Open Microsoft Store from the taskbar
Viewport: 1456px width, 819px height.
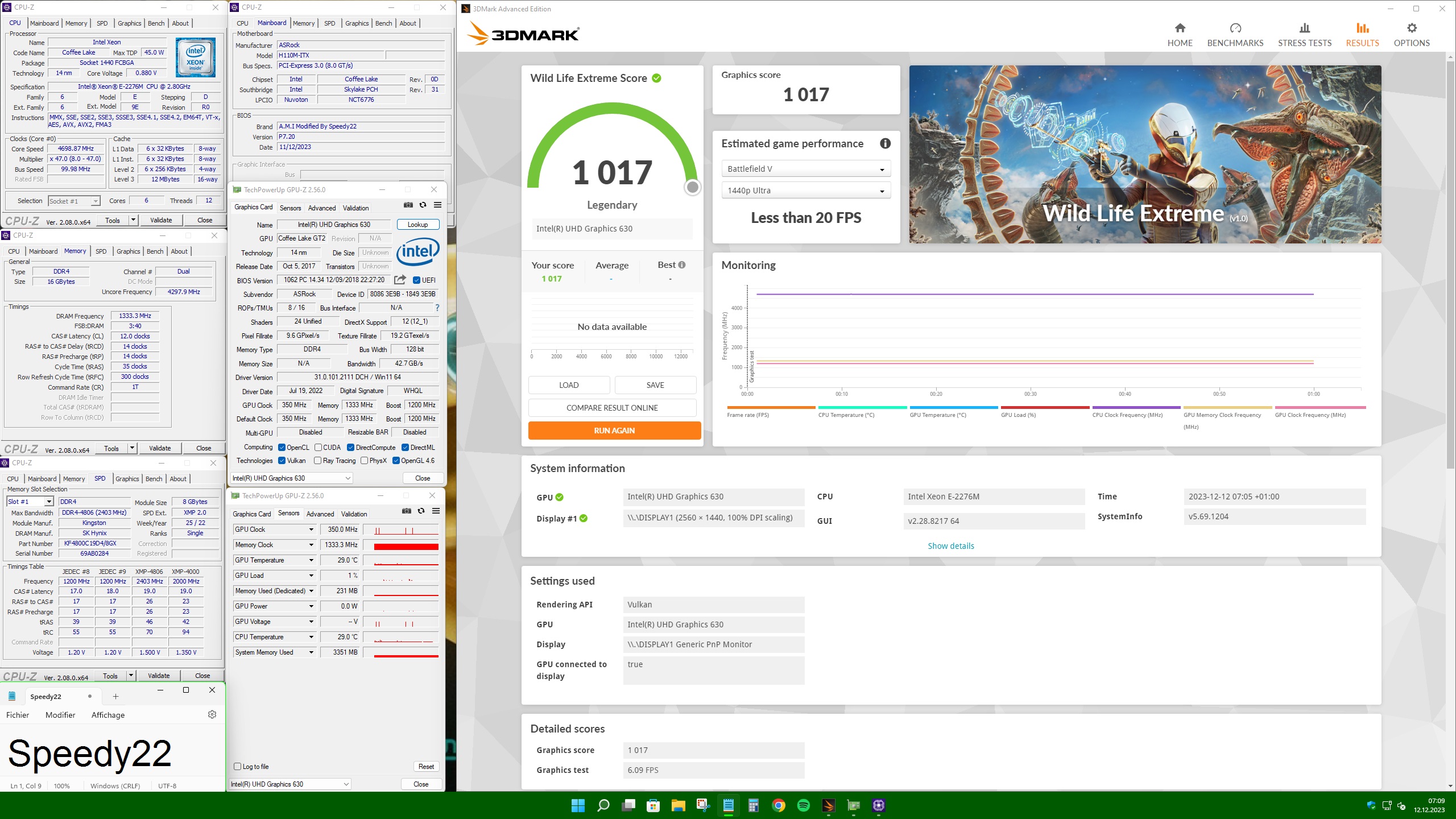pos(653,805)
